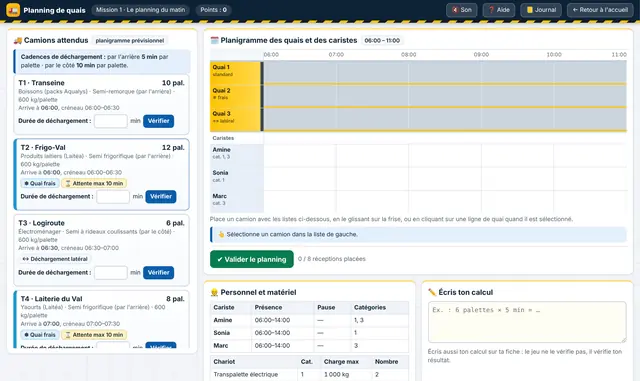Click Vérifier for T1 Transeine
This screenshot has height=381, width=640.
(158, 121)
